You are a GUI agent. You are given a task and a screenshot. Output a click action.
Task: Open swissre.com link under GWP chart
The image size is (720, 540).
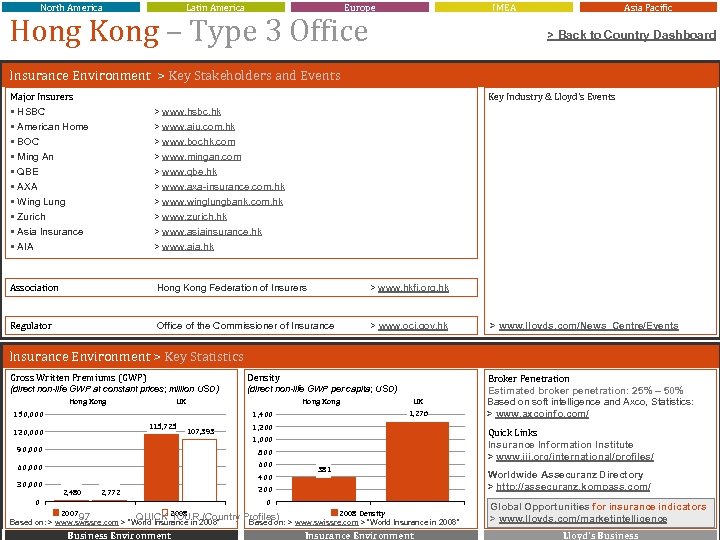[86, 523]
